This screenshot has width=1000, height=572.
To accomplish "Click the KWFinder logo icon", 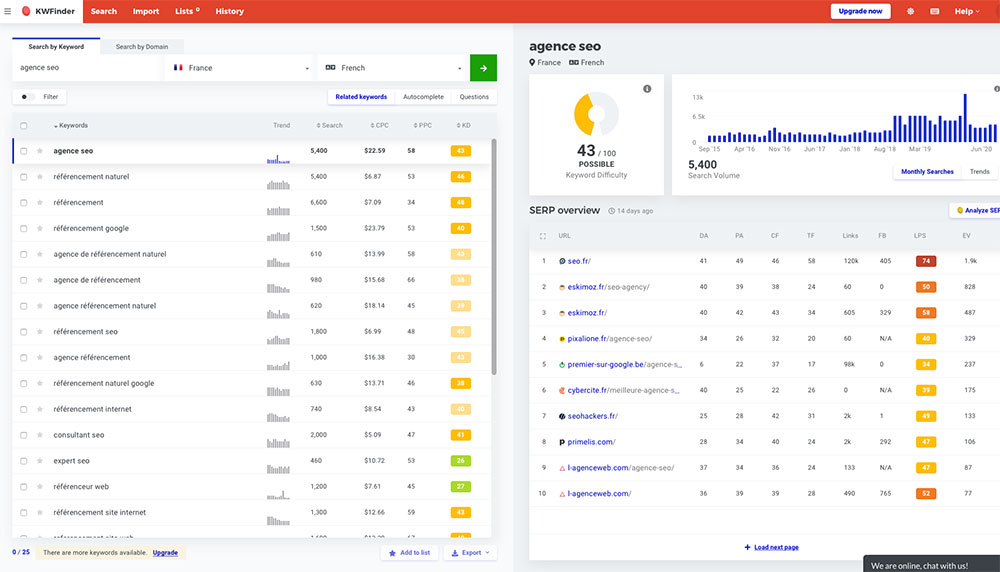I will (26, 11).
